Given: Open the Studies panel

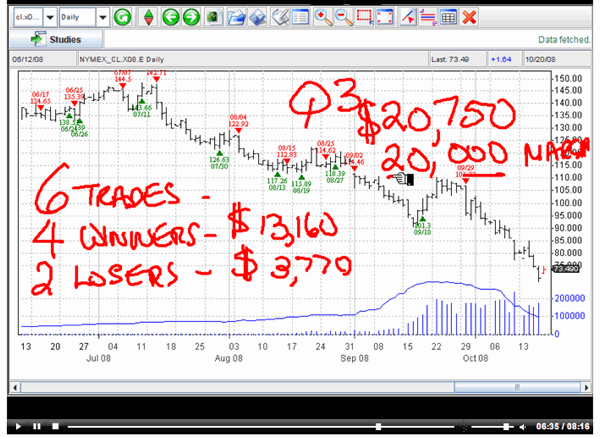Looking at the screenshot, I should click(x=57, y=40).
